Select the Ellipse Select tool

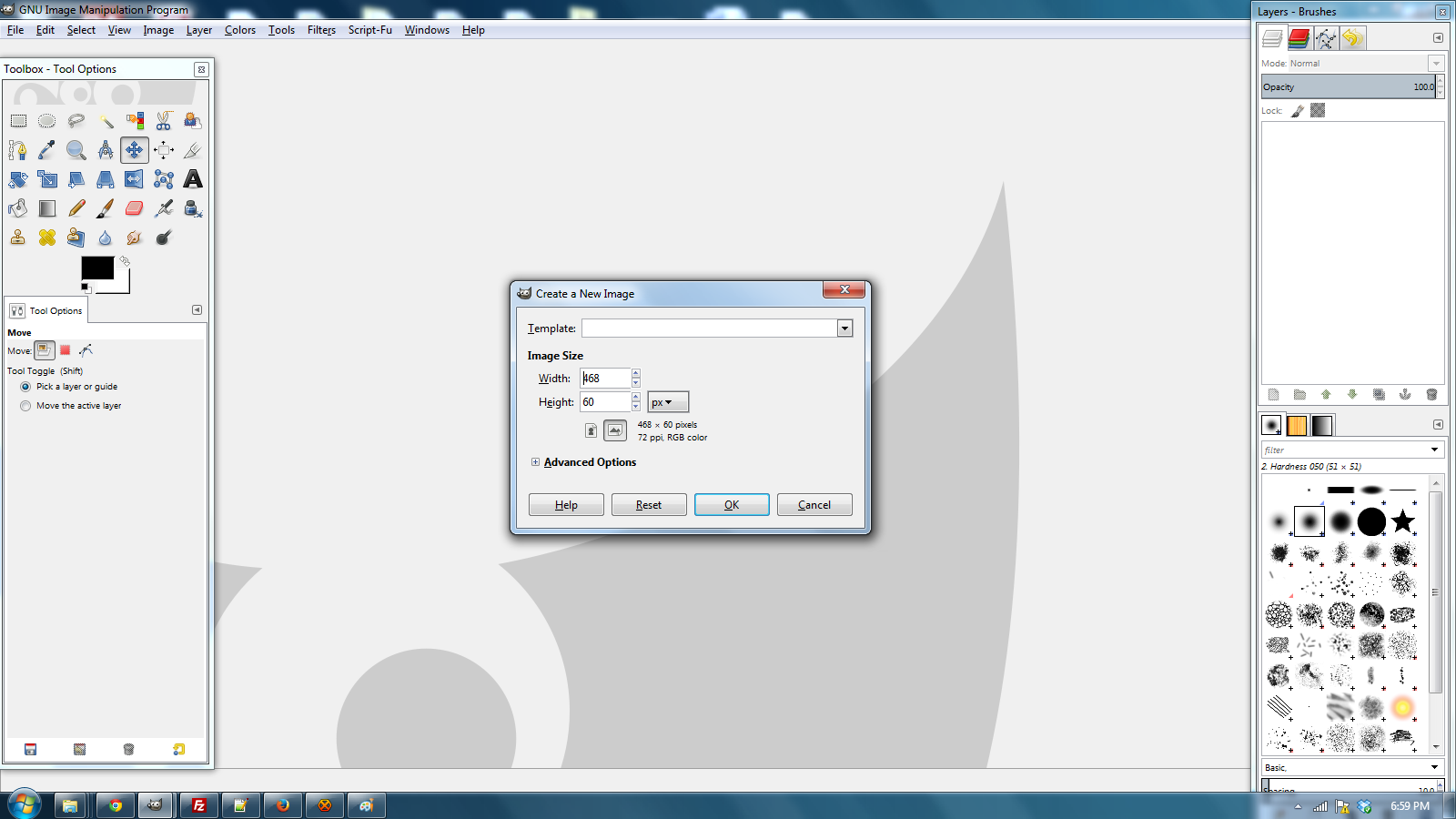click(47, 121)
